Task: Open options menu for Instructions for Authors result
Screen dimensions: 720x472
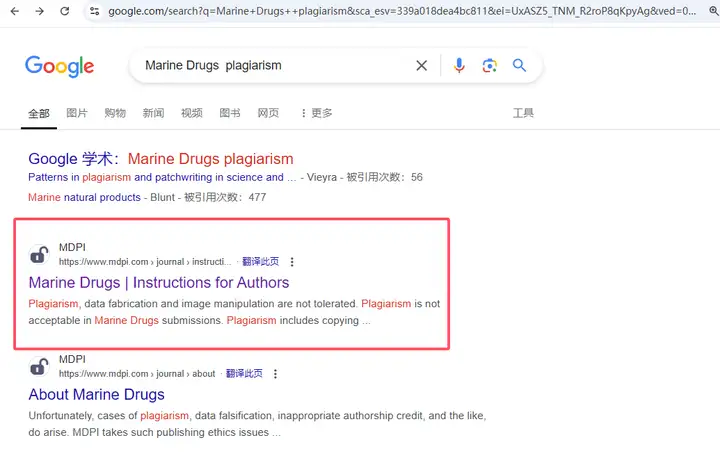Action: [x=292, y=262]
